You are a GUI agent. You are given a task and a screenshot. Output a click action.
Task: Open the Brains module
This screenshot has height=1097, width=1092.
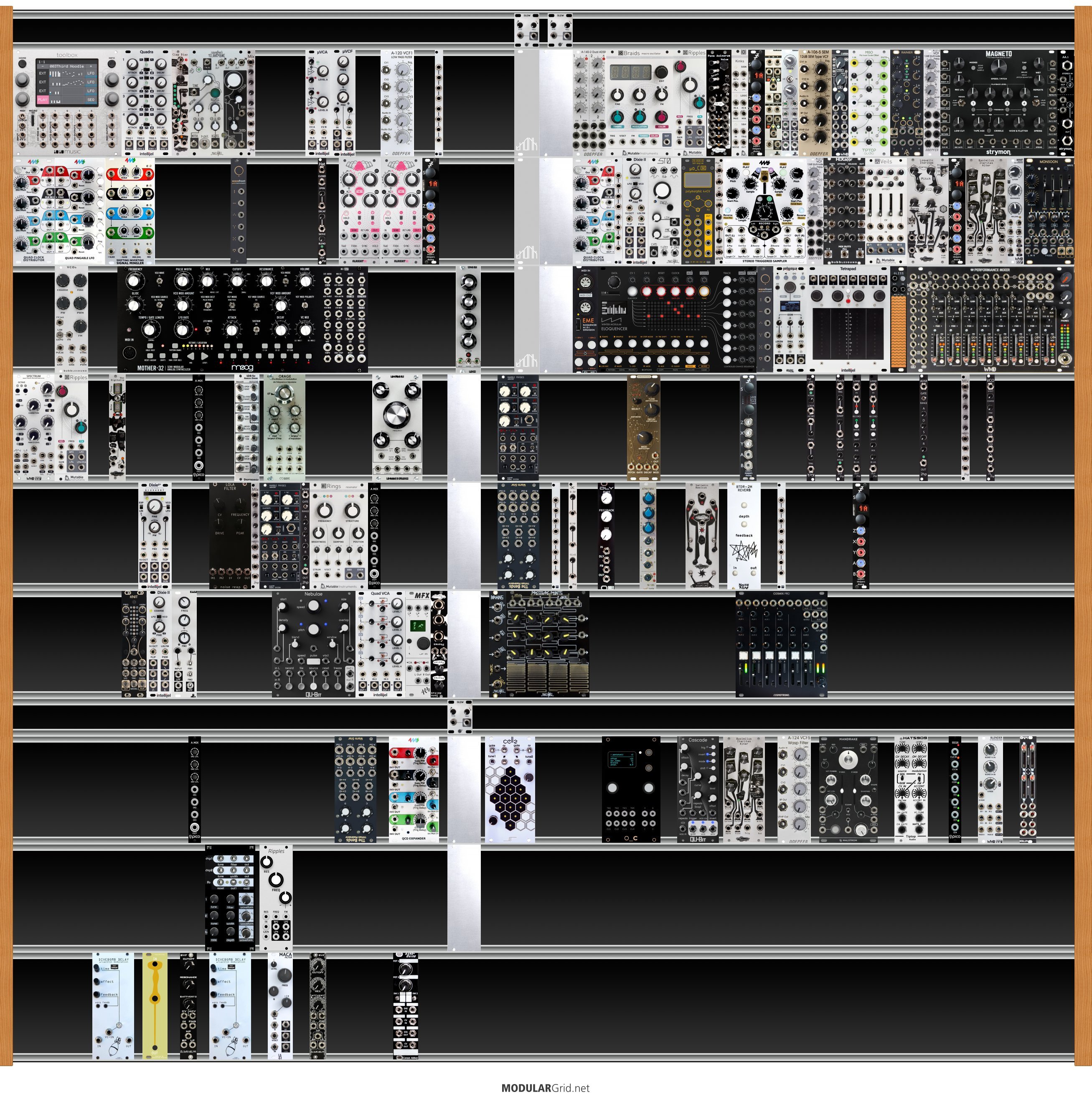pos(497,645)
